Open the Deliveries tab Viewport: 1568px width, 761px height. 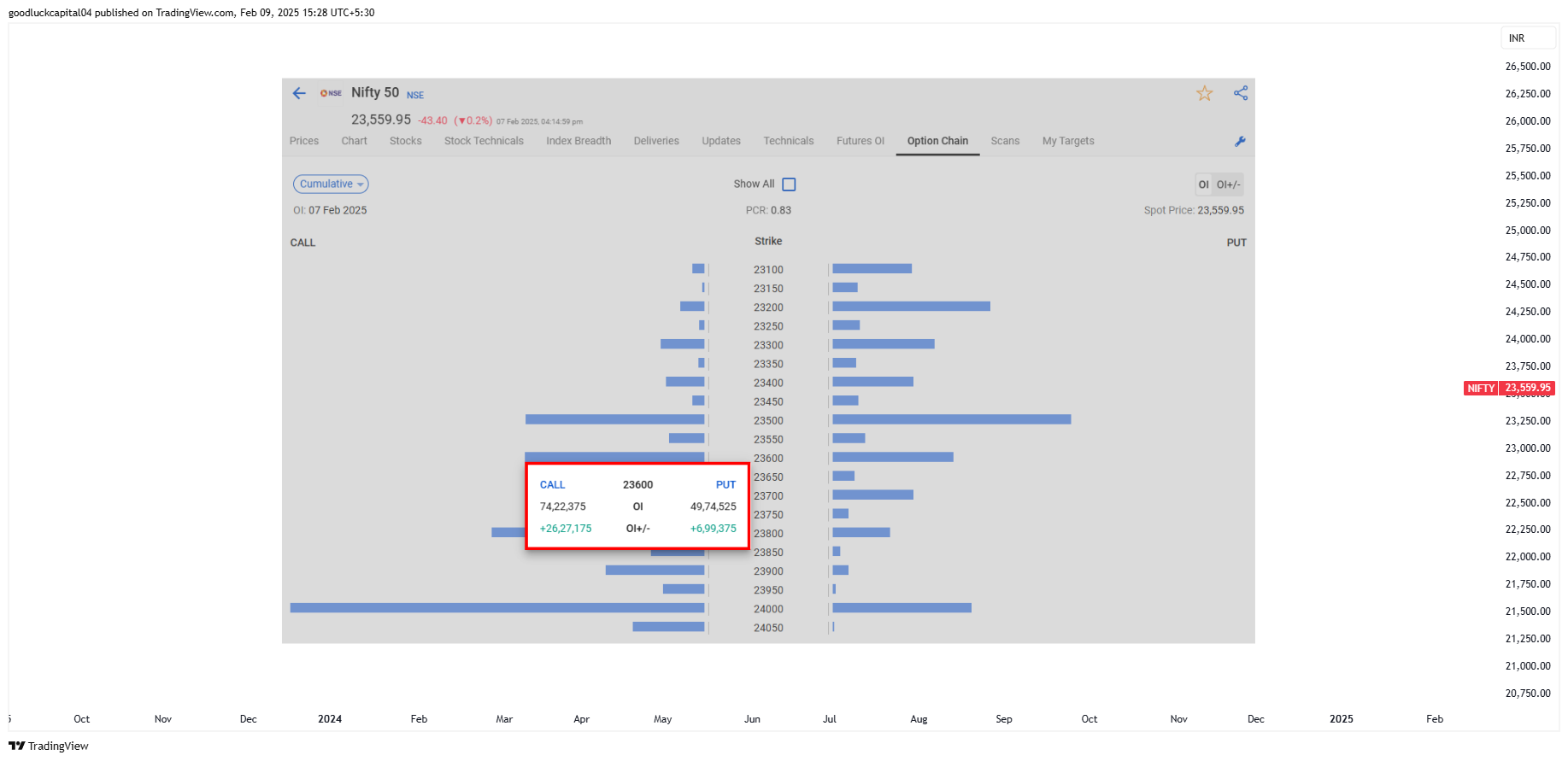point(656,141)
